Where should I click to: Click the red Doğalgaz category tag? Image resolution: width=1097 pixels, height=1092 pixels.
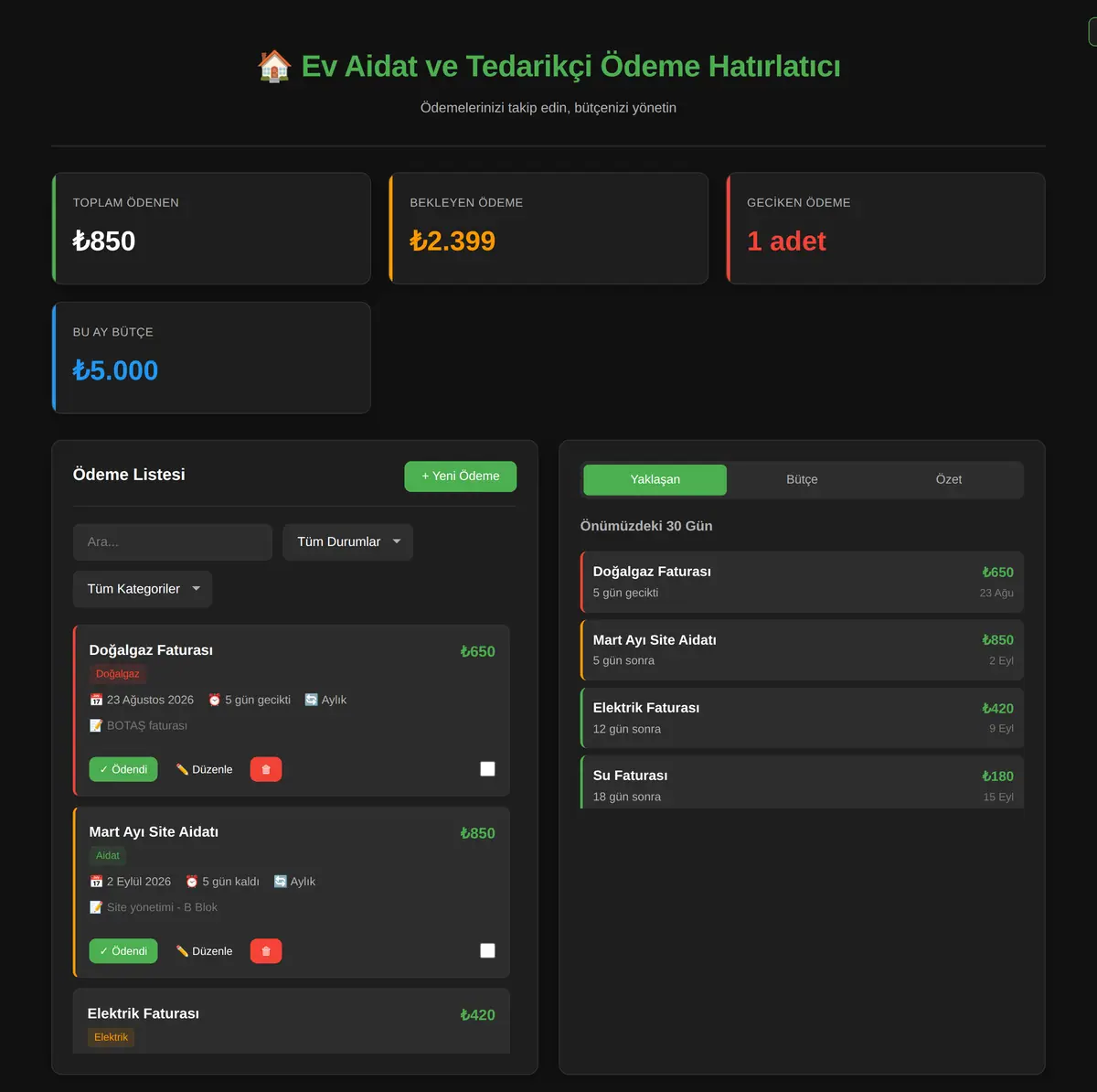click(x=118, y=674)
